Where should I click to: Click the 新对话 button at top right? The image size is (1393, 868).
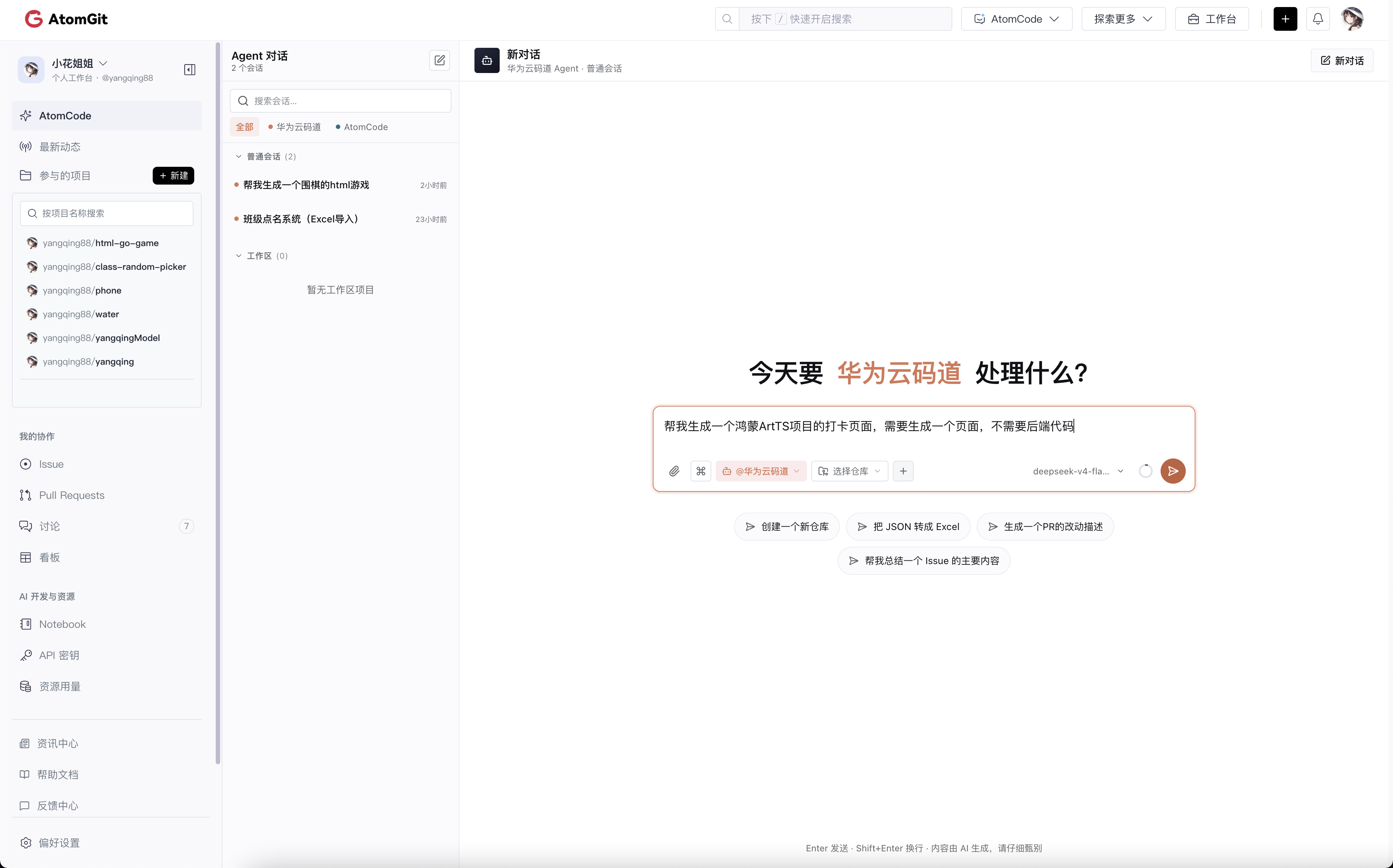1342,61
